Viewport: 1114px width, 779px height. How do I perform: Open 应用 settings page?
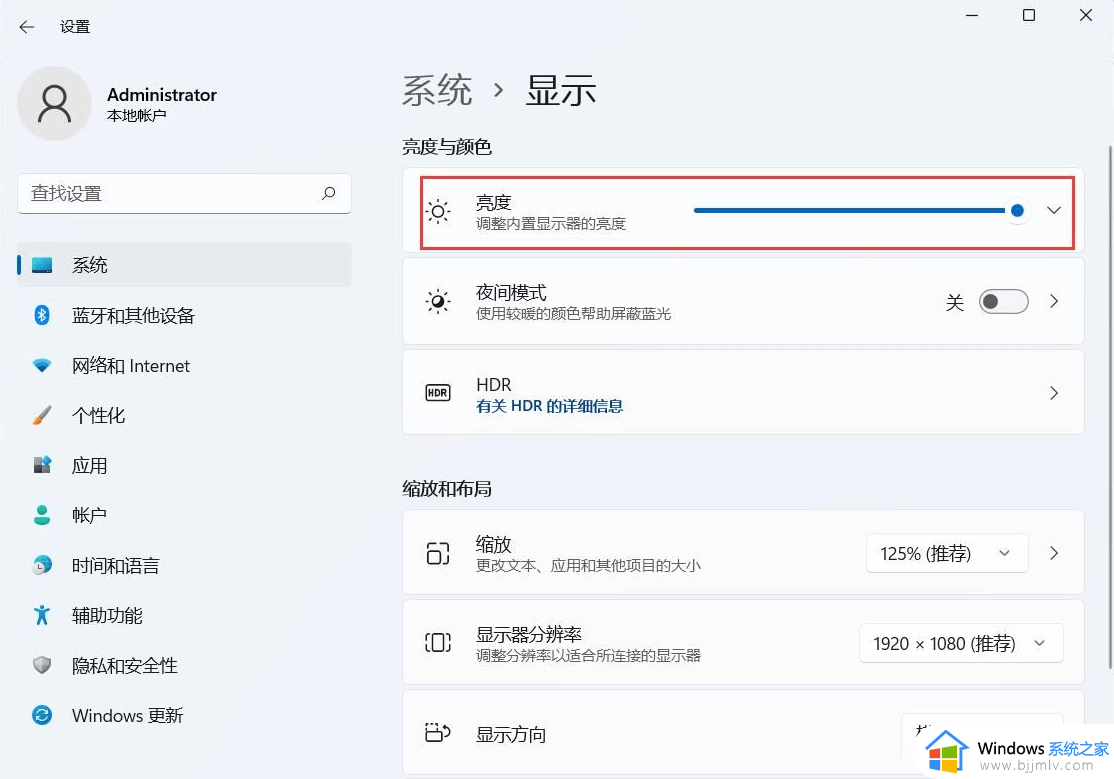pos(185,466)
